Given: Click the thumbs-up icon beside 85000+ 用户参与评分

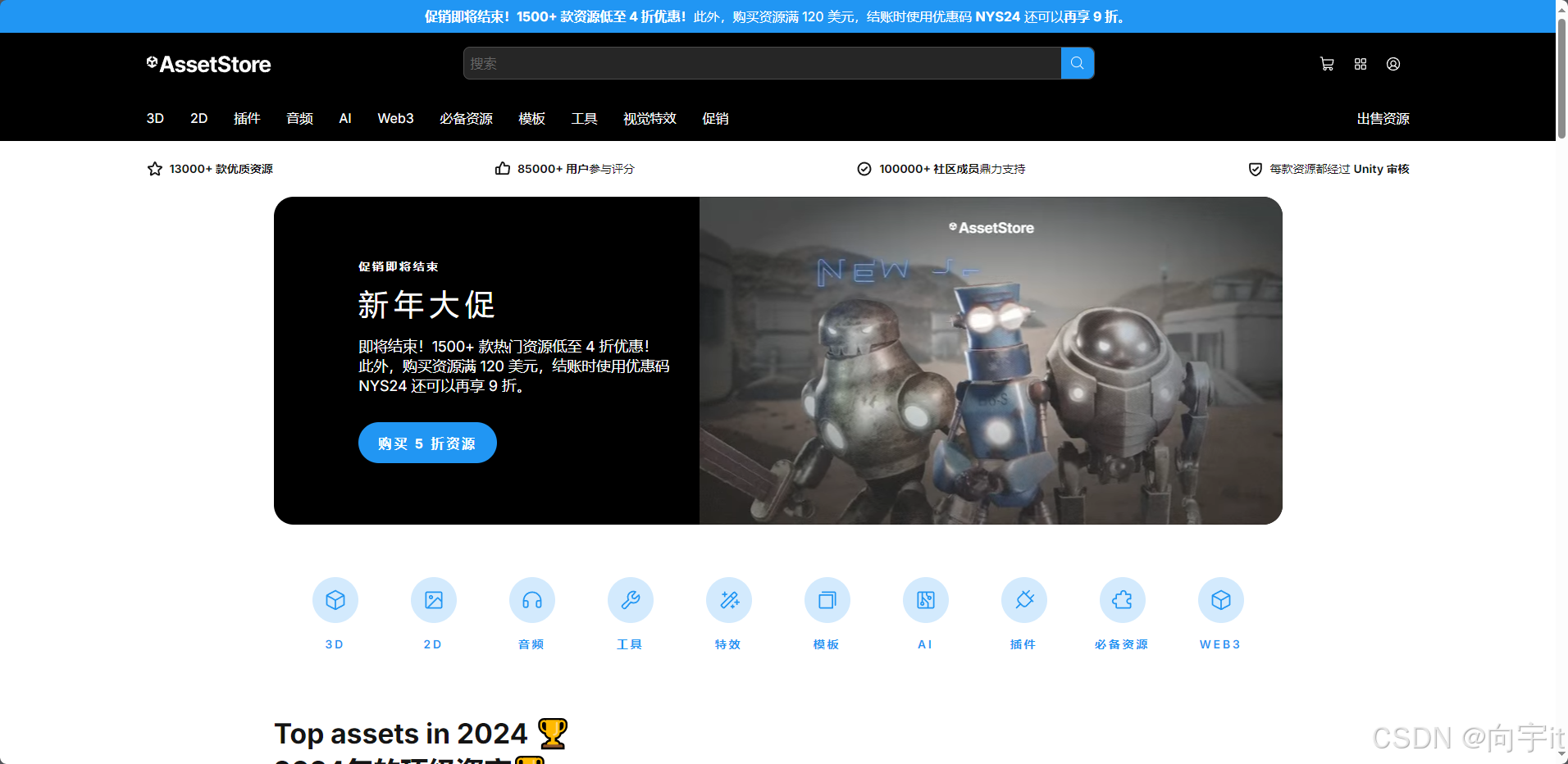Looking at the screenshot, I should coord(503,169).
